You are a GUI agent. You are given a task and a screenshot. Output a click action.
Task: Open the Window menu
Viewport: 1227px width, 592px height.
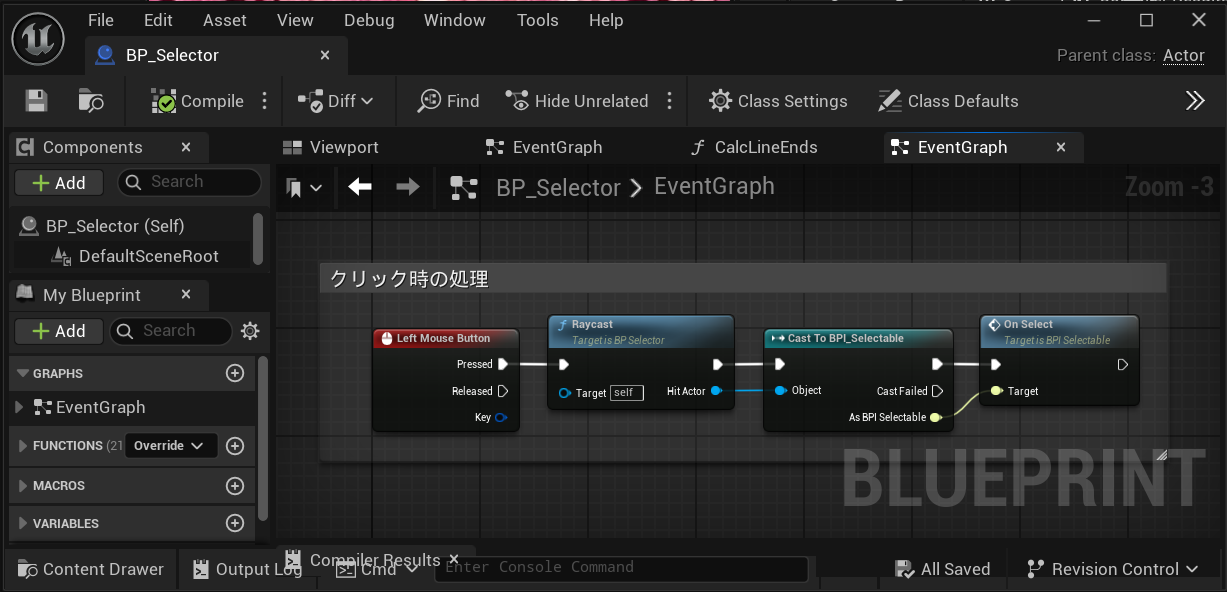455,20
